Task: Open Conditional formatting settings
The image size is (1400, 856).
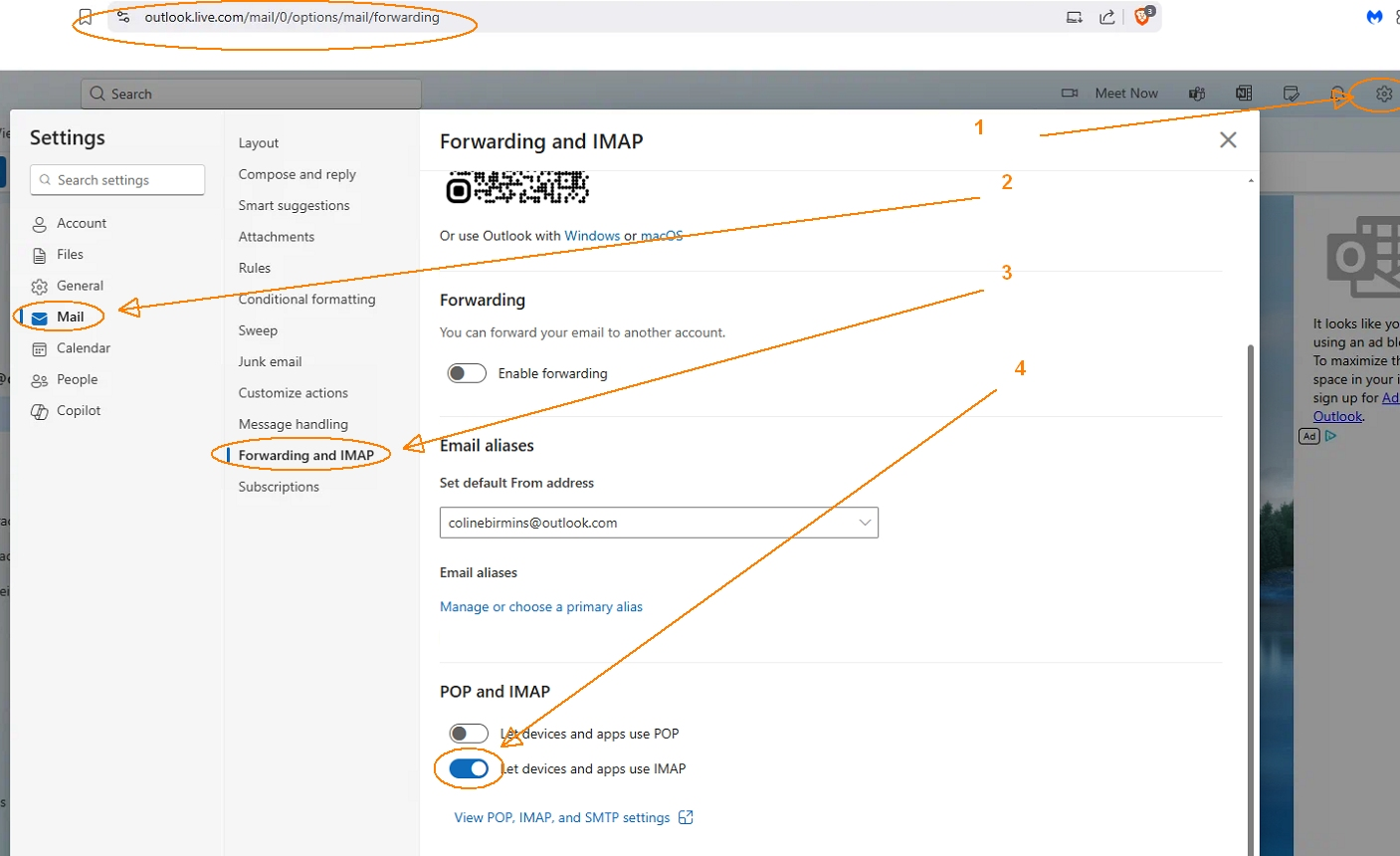Action: [307, 299]
